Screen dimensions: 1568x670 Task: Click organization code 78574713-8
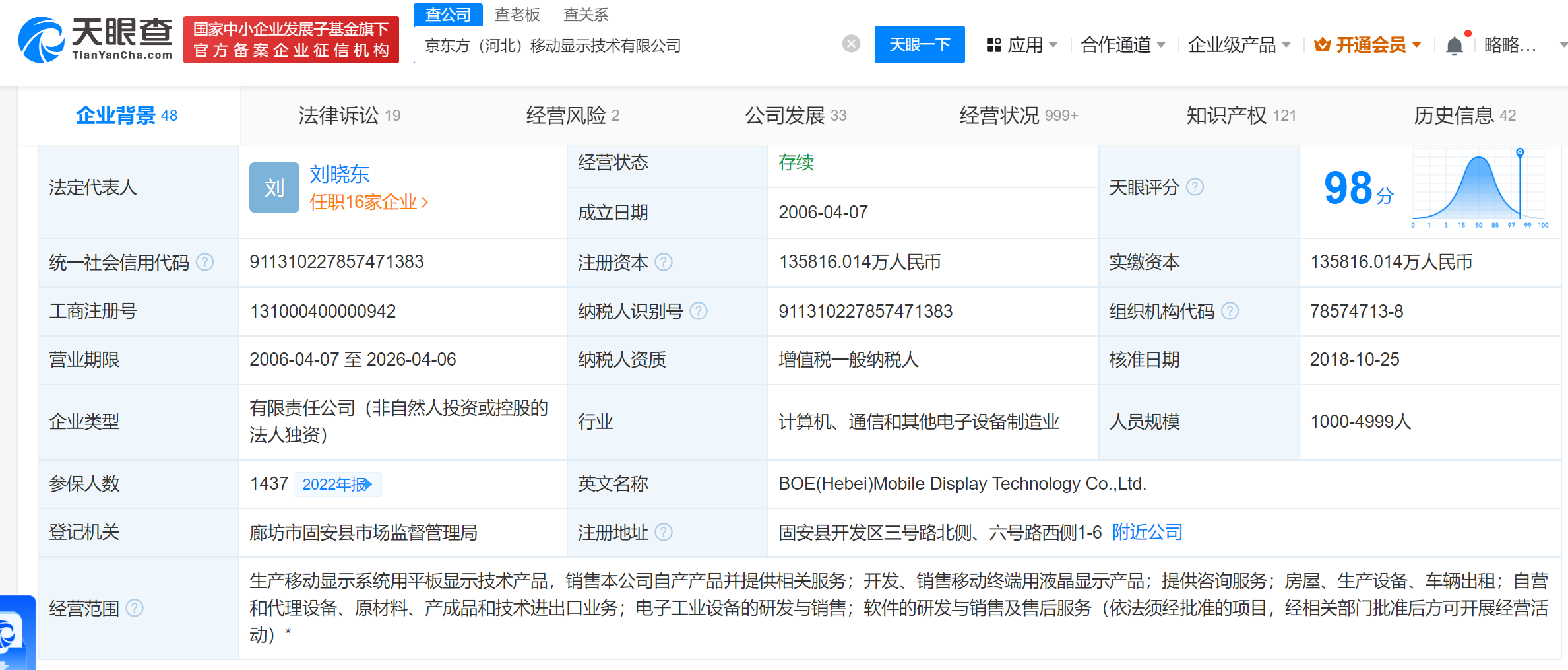(1356, 311)
